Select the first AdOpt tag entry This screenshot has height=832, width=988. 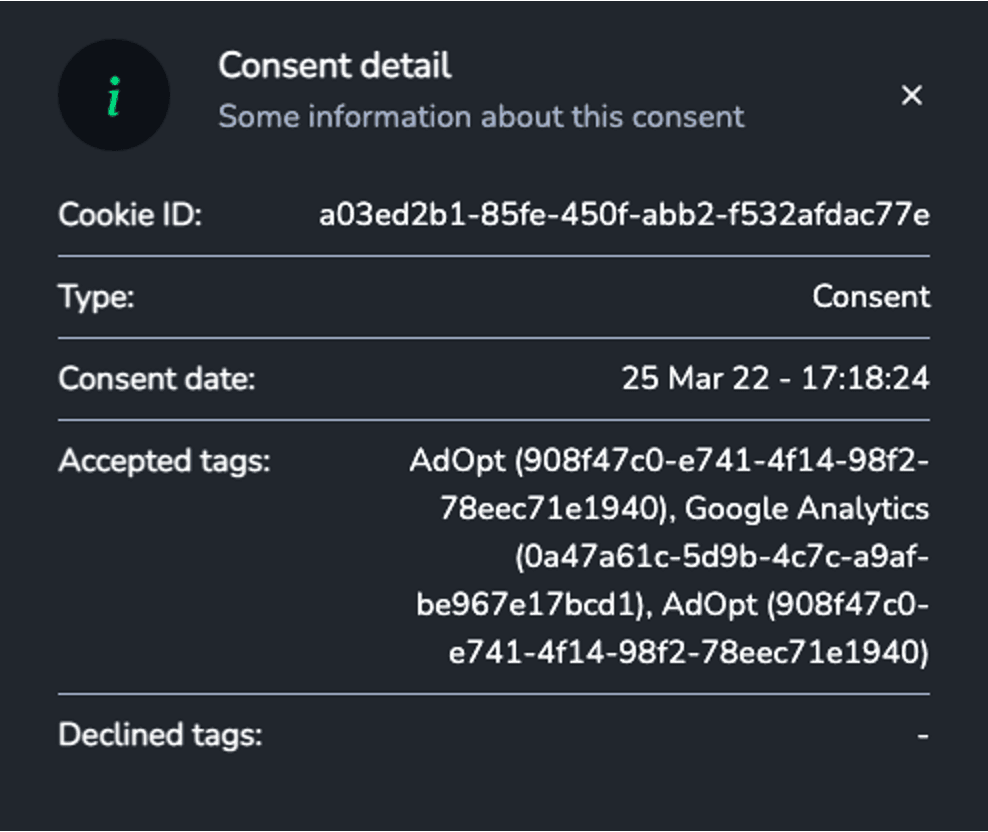[x=669, y=485]
